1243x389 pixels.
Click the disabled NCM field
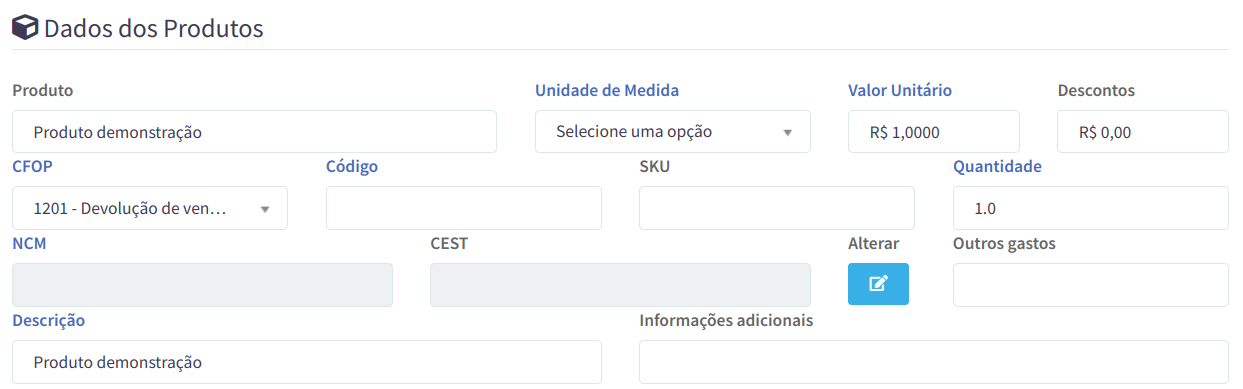point(202,285)
